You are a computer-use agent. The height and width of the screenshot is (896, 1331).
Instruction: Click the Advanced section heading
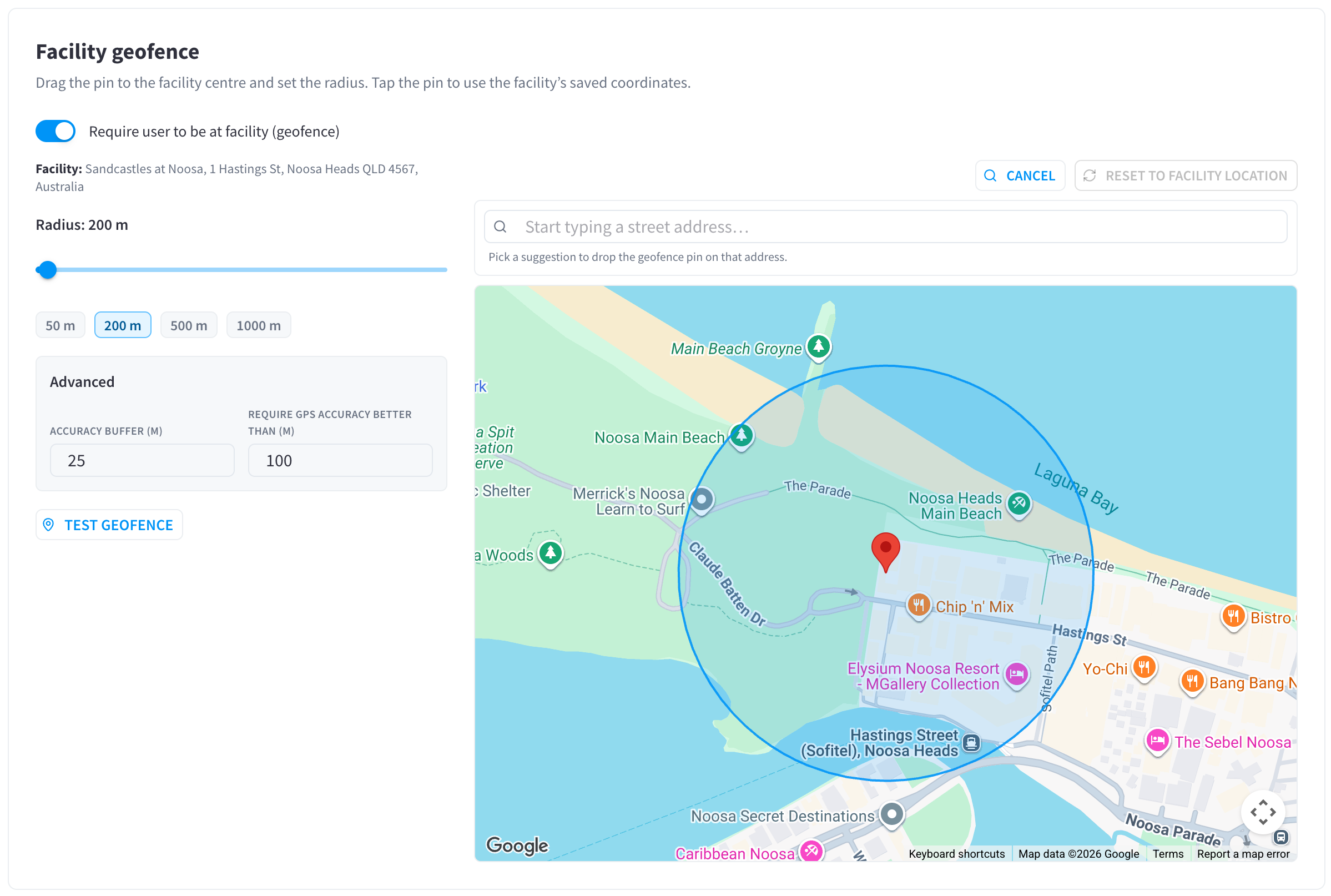[82, 382]
